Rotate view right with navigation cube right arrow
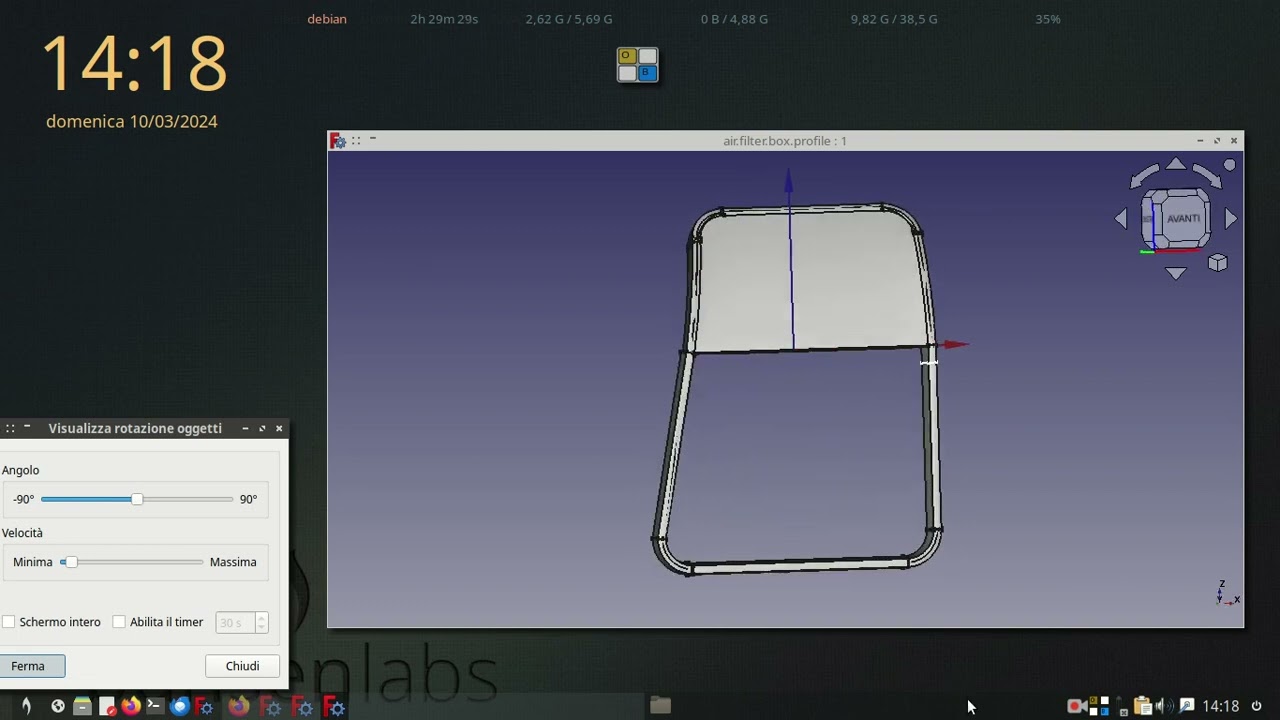Viewport: 1280px width, 720px height. coord(1231,218)
